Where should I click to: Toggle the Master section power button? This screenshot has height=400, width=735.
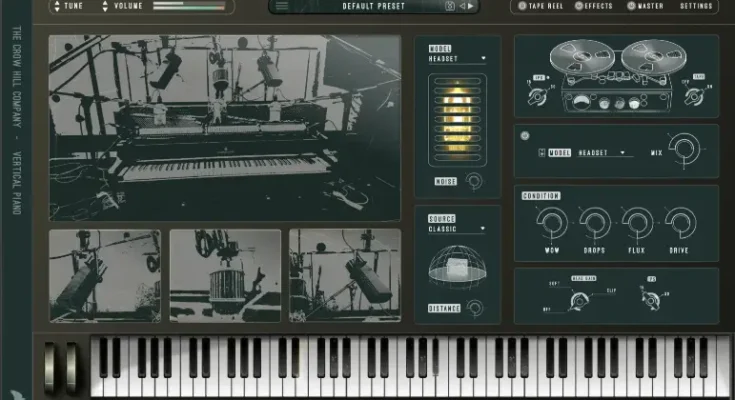click(631, 6)
